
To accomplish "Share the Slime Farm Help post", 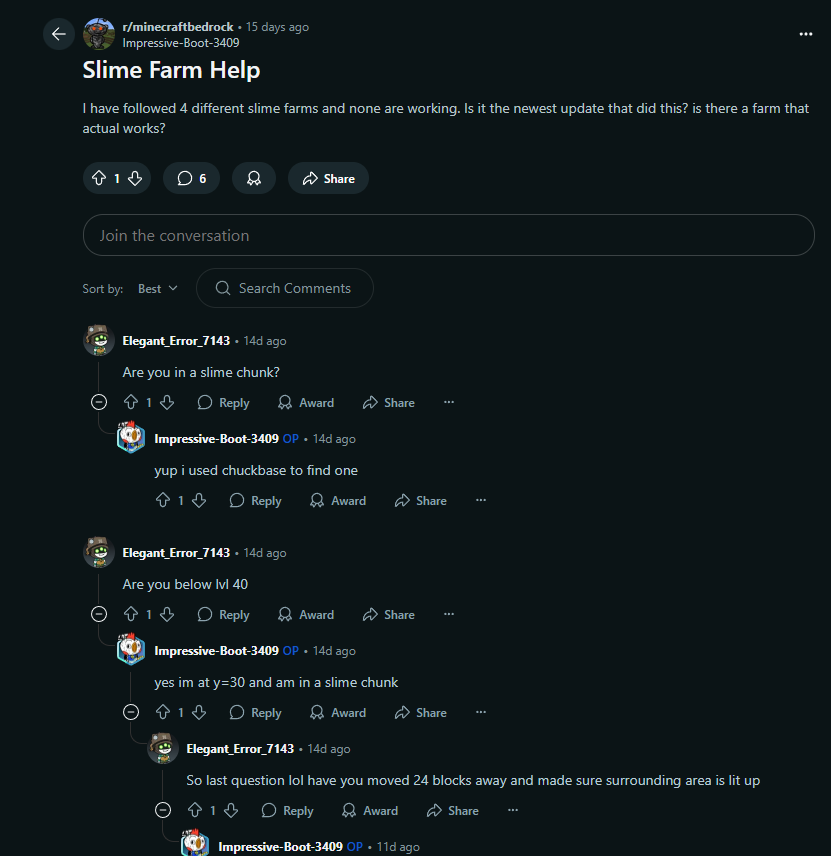I will point(328,178).
